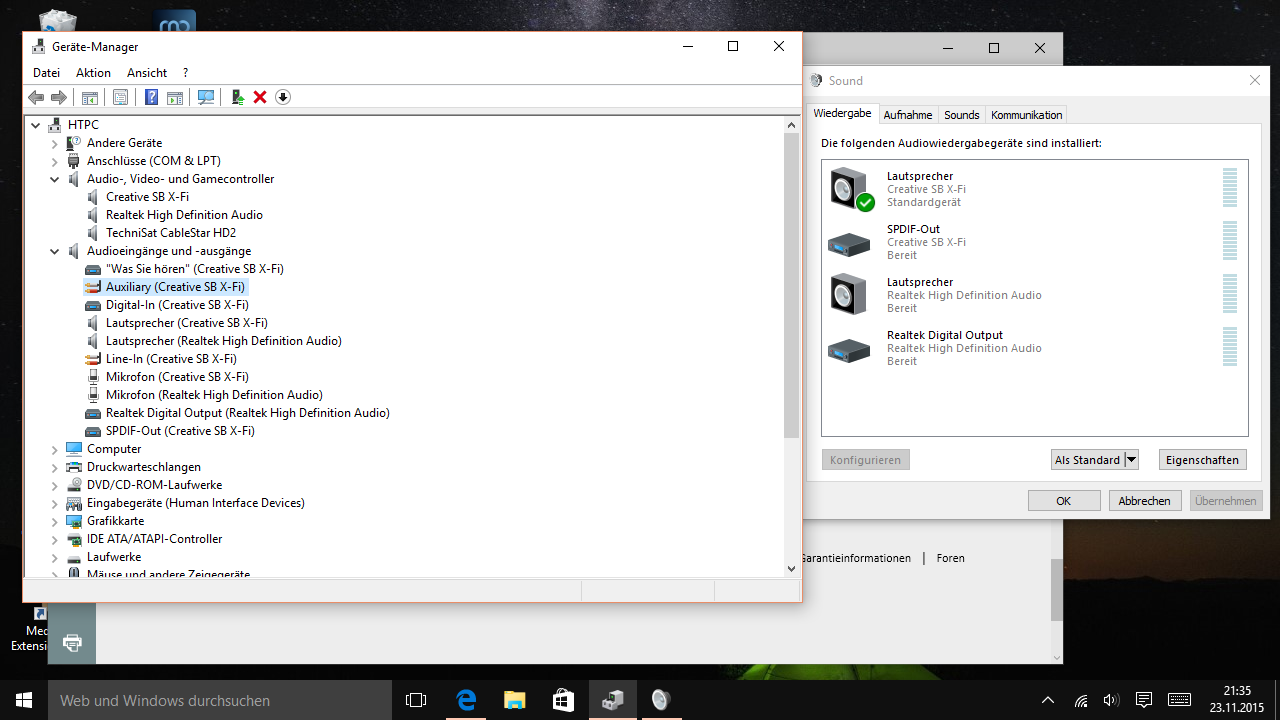Switch to the Sounds tab
The image size is (1280, 720).
pos(962,115)
